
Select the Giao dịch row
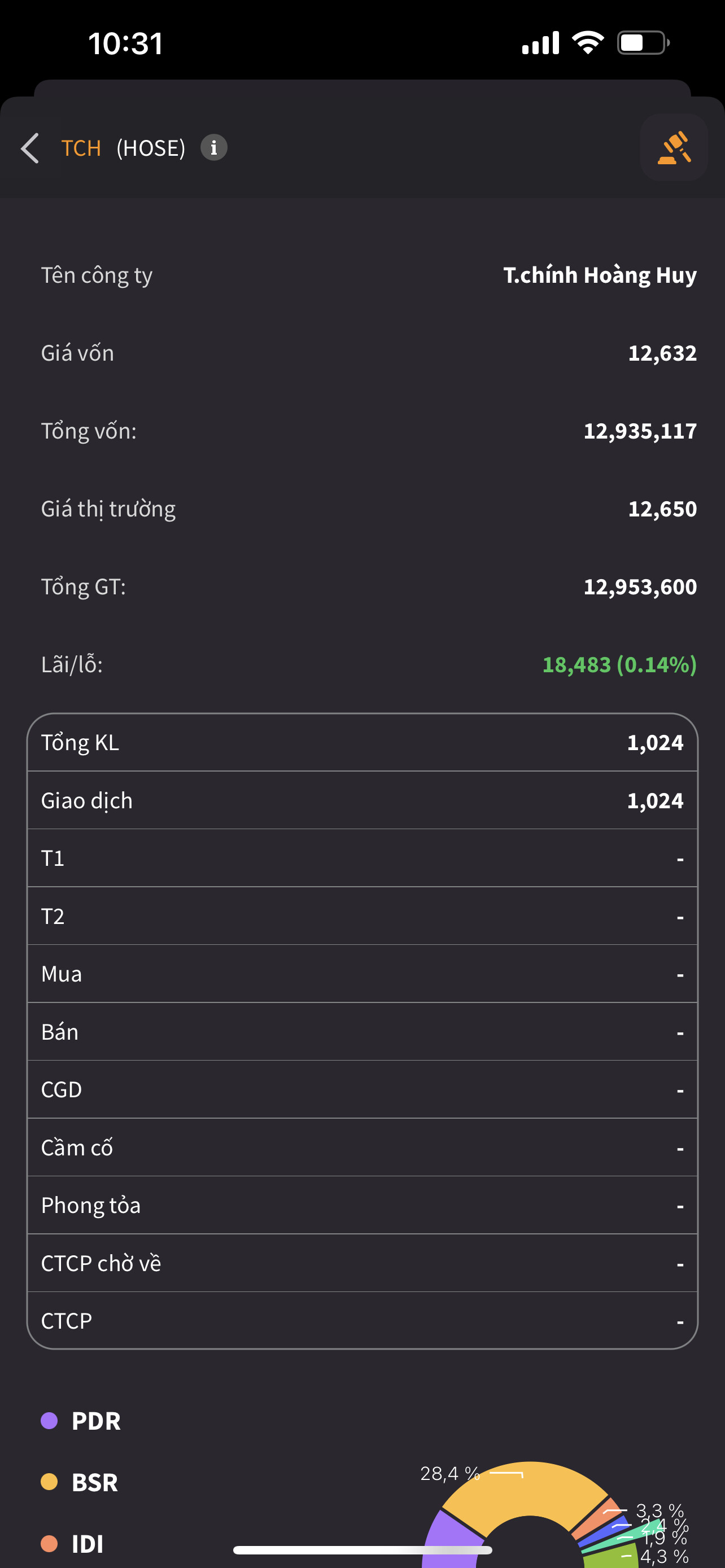pos(362,800)
